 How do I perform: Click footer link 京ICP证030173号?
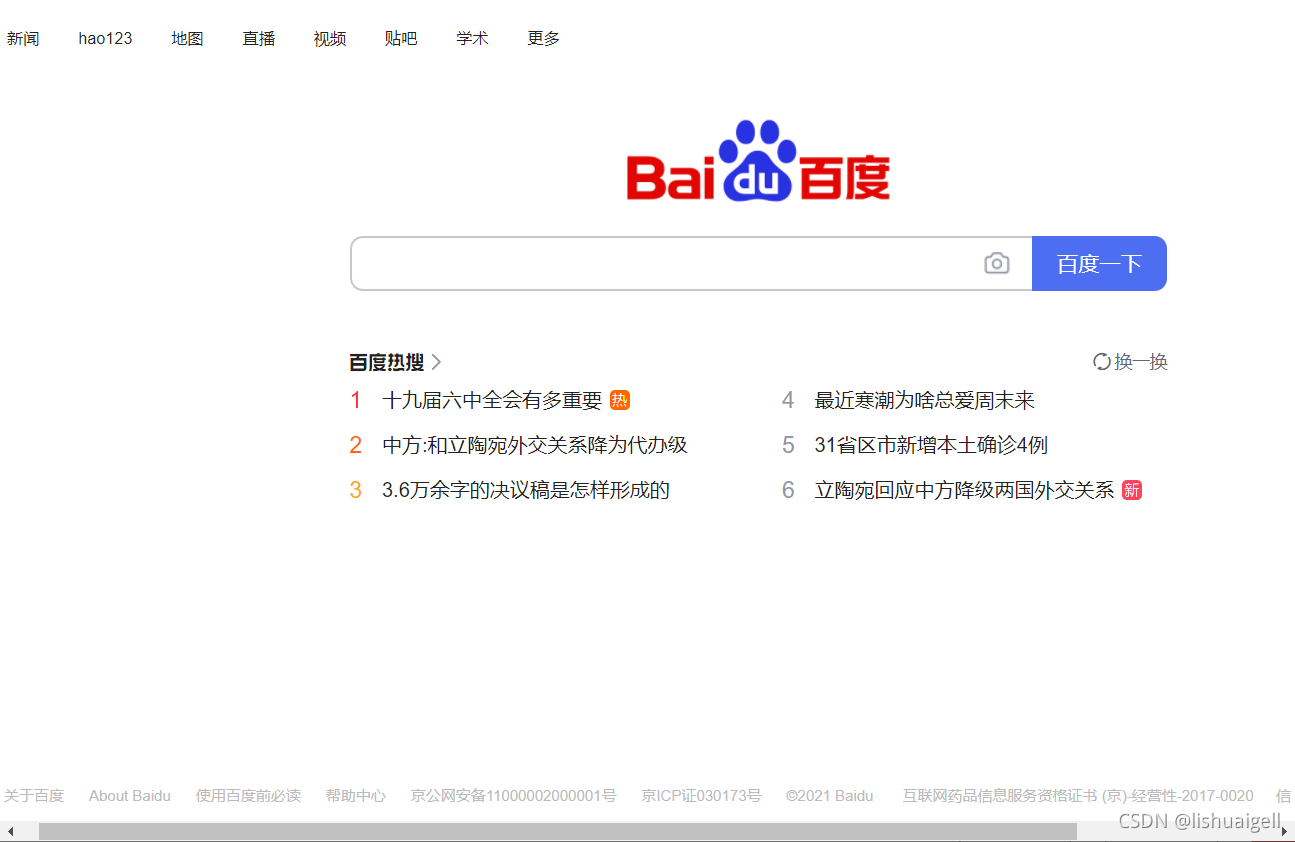(701, 796)
